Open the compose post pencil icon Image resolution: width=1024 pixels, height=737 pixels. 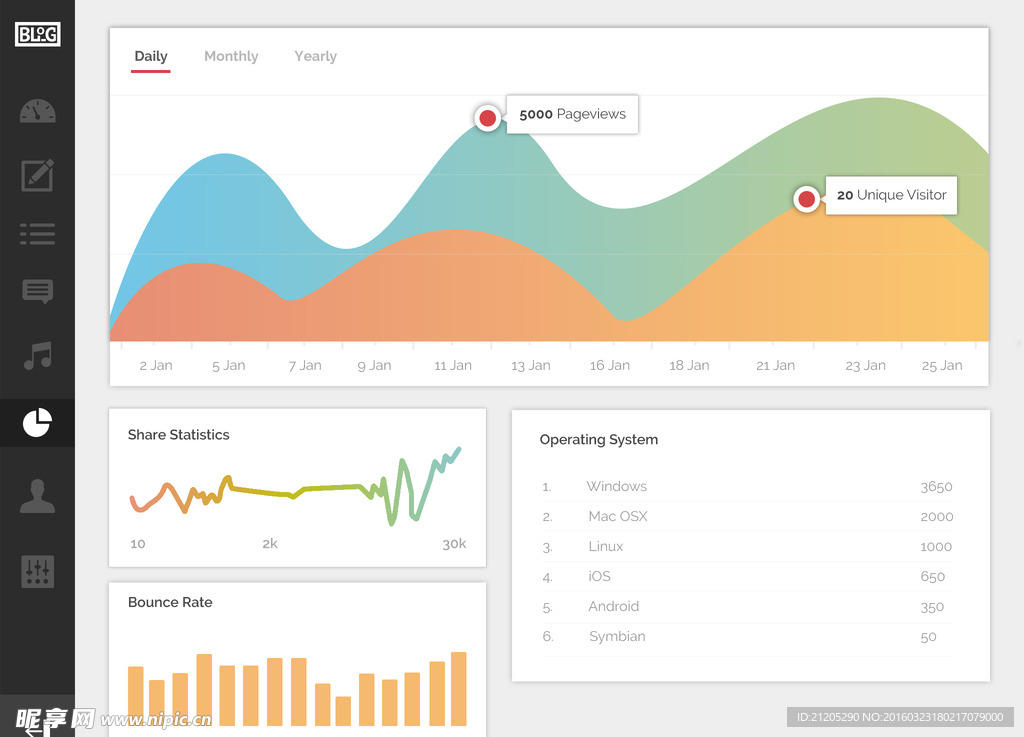click(38, 175)
